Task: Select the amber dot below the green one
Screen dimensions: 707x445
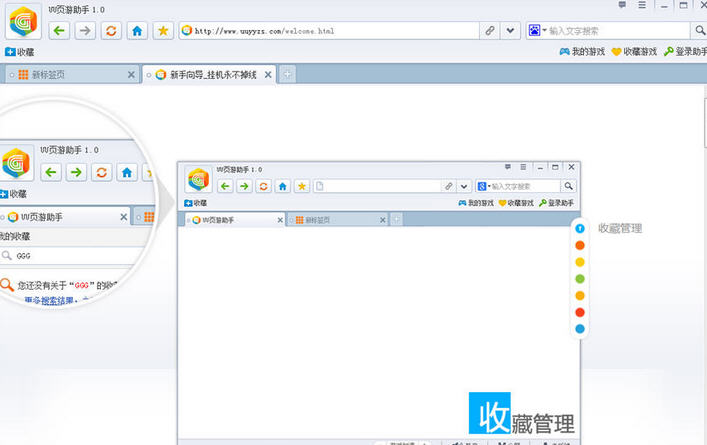Action: pos(580,295)
